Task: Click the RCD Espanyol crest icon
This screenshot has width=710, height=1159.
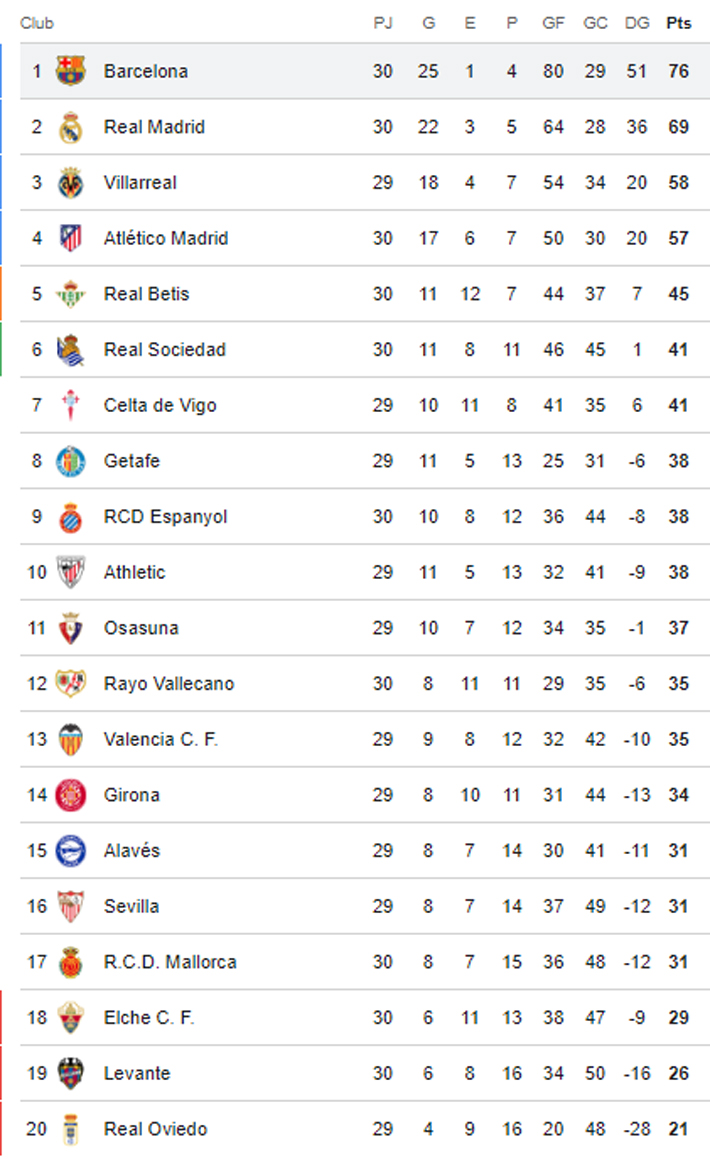Action: [70, 517]
